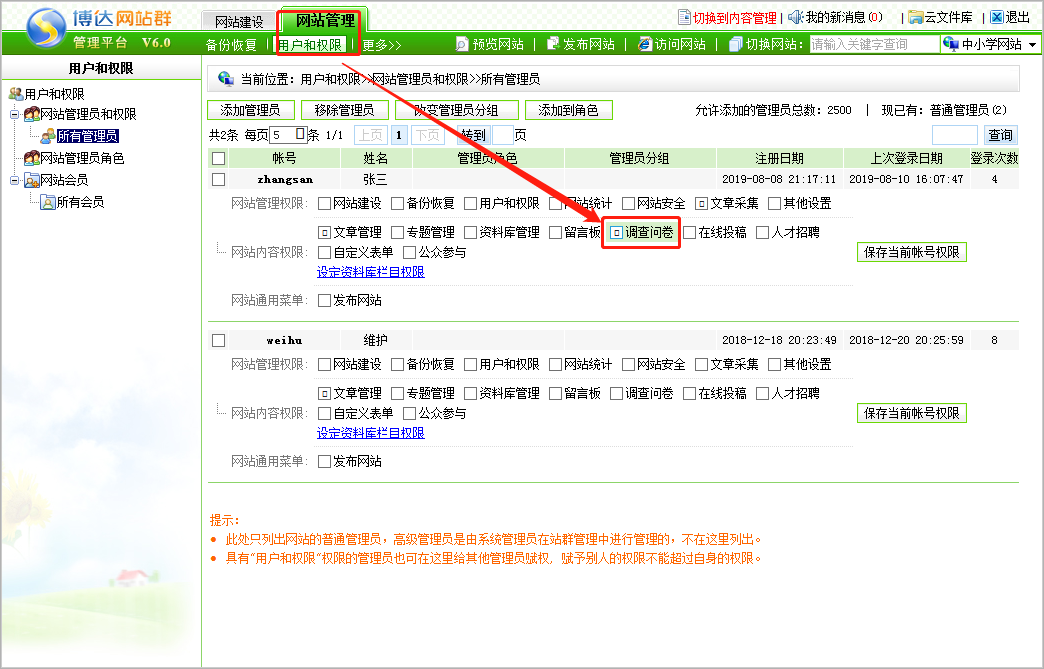Image resolution: width=1044 pixels, height=669 pixels.
Task: Open the 设定资料库栏目权限 link for zhangsan
Action: [370, 272]
